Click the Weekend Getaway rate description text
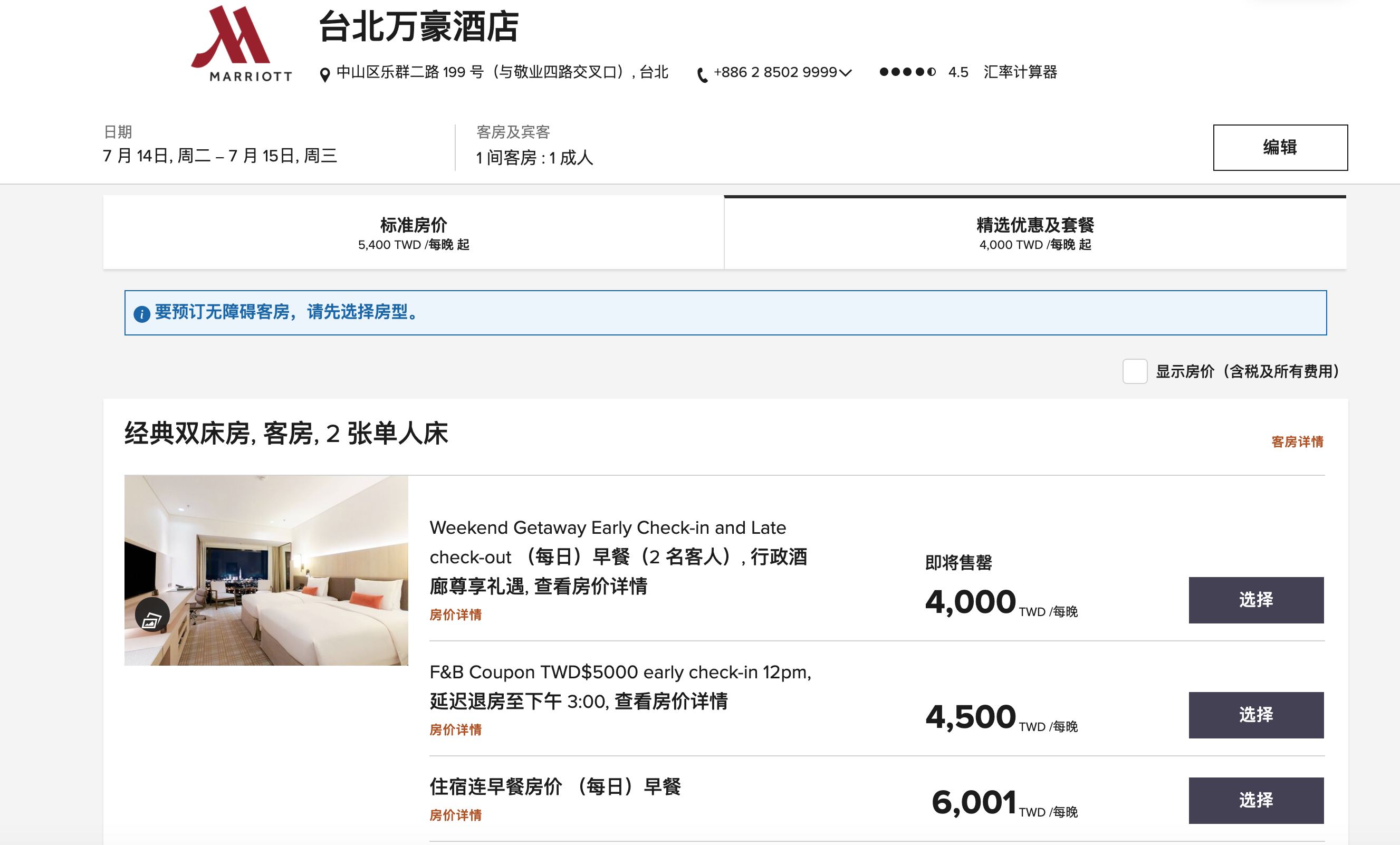 (x=619, y=556)
